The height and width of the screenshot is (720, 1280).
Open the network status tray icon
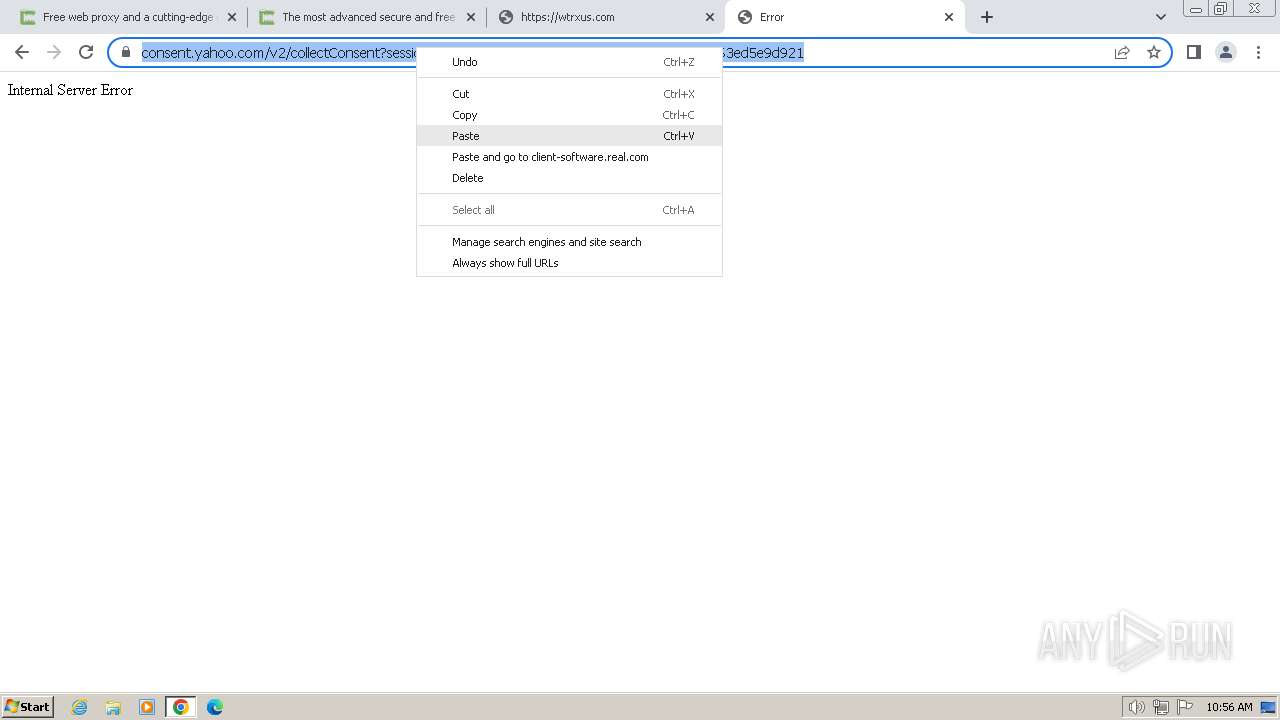[1161, 707]
